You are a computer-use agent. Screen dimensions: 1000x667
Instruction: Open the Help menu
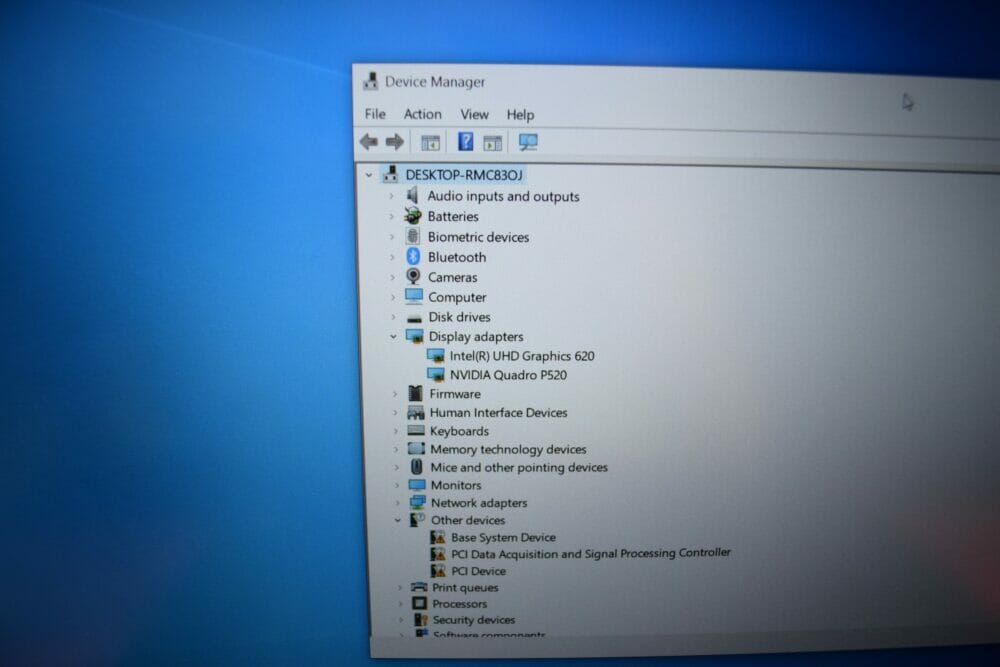[x=520, y=115]
